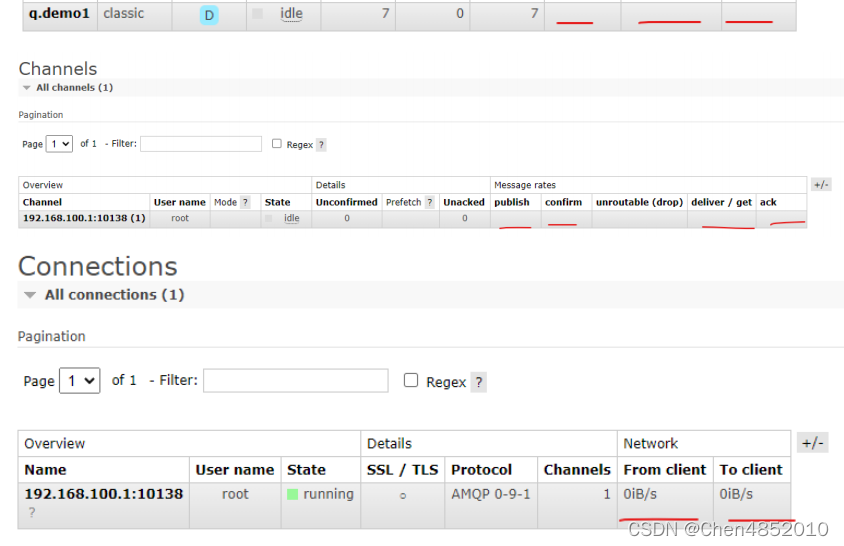The image size is (844, 546).
Task: Open the Regex help icon in connections
Action: click(479, 382)
